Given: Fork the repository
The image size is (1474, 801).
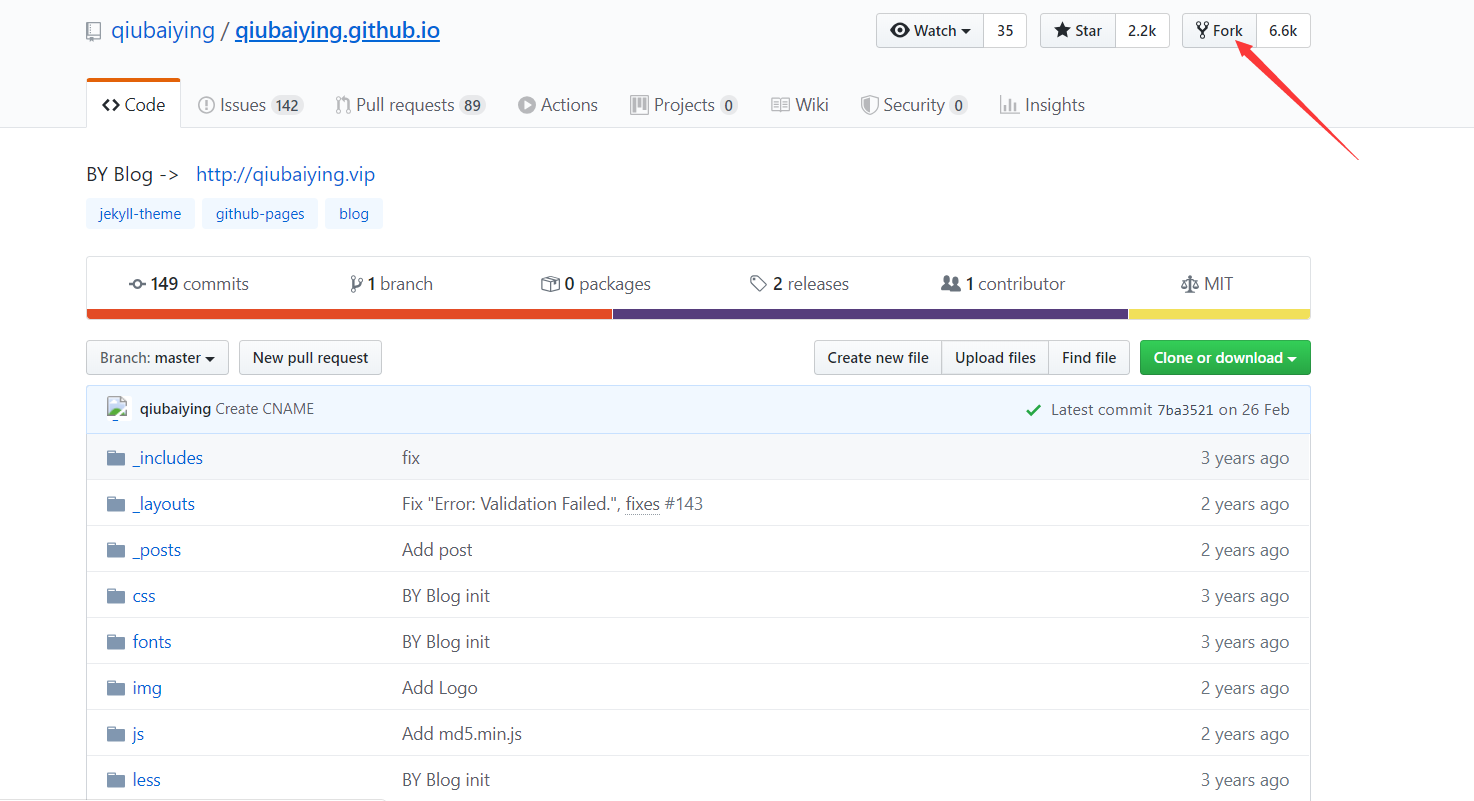Looking at the screenshot, I should click(1219, 31).
